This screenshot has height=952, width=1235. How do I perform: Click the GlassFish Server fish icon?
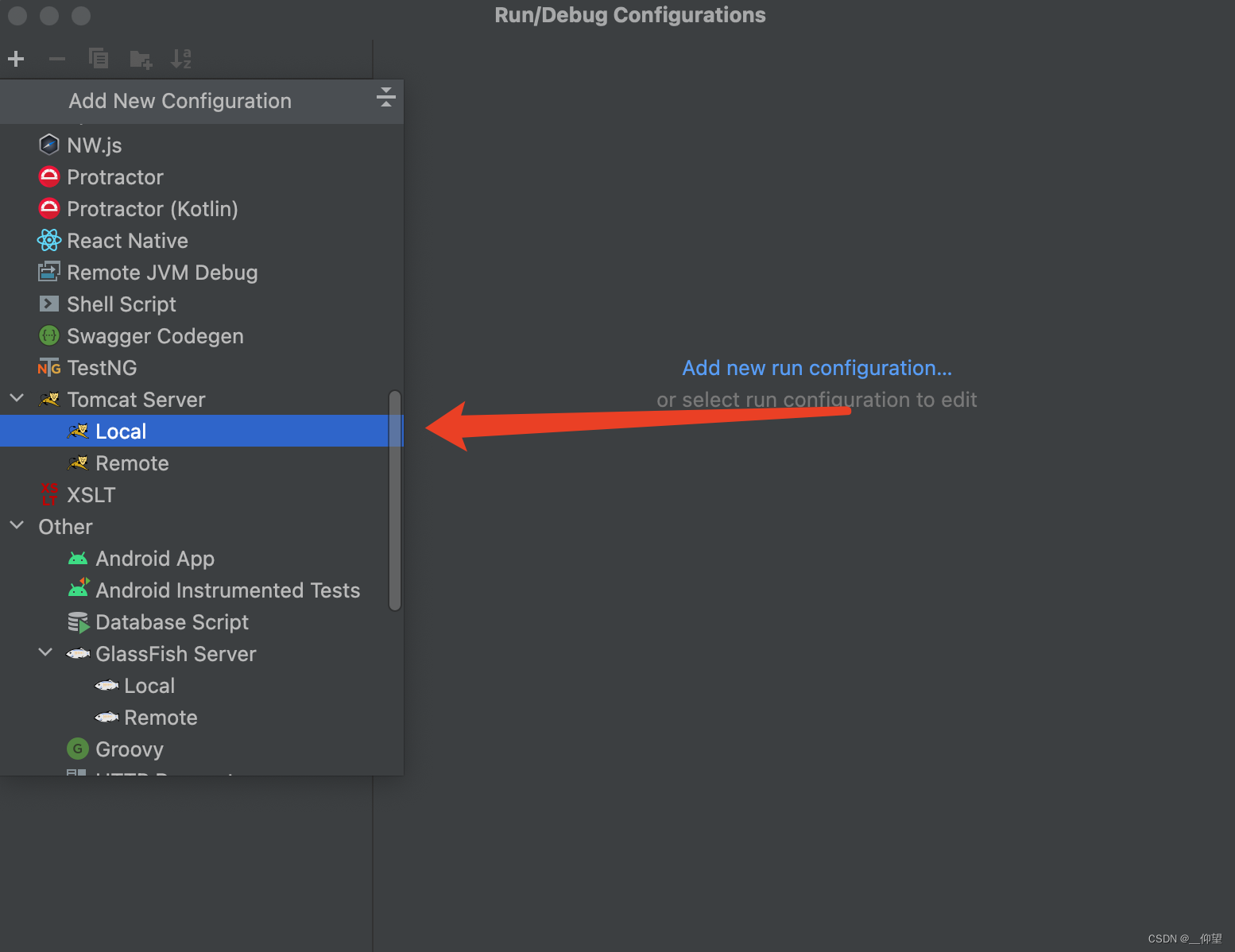(x=78, y=653)
